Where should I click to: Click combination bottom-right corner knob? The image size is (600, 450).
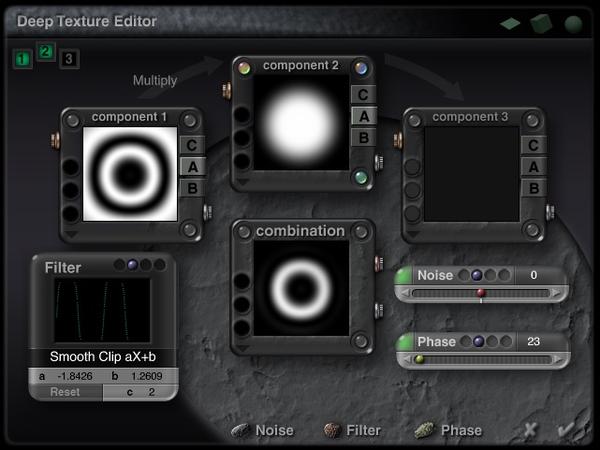click(x=361, y=341)
